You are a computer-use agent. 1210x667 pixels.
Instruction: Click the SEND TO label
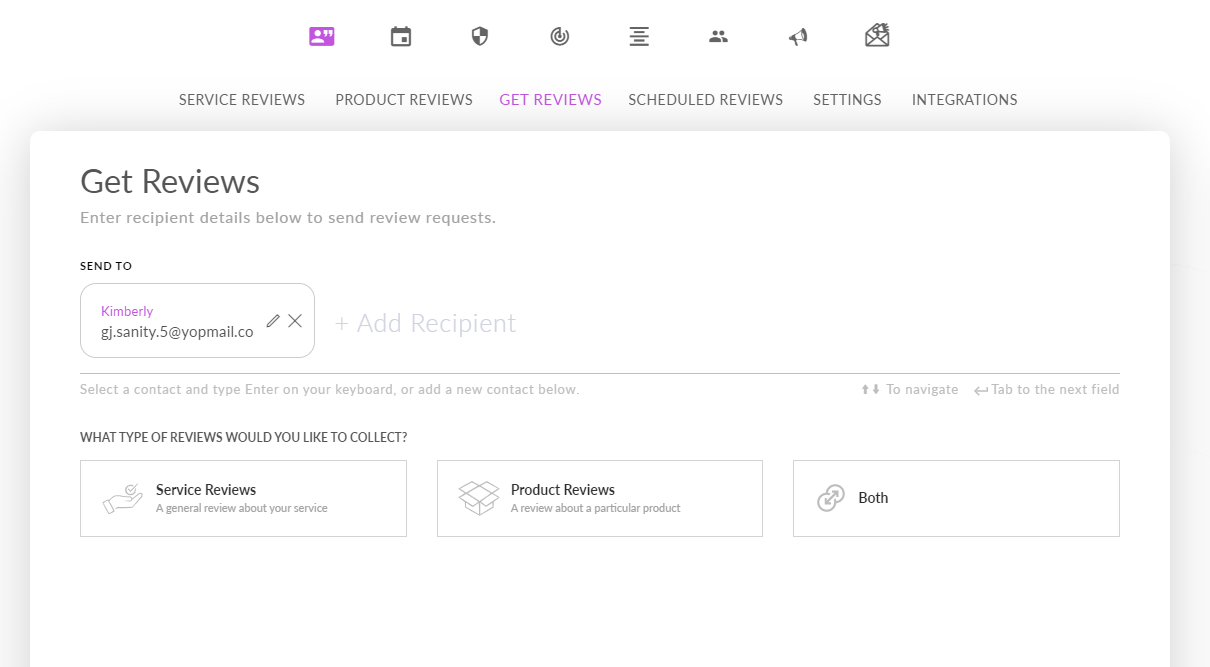point(106,266)
